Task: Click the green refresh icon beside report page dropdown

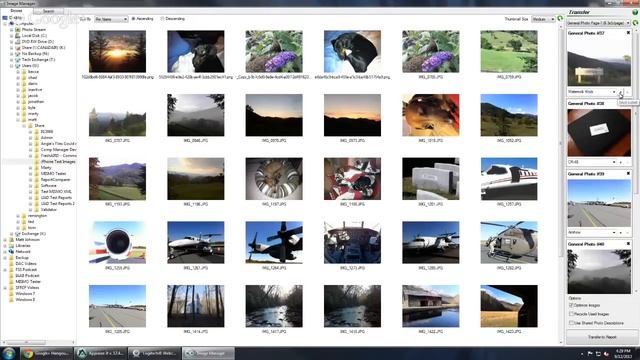Action: (x=635, y=23)
